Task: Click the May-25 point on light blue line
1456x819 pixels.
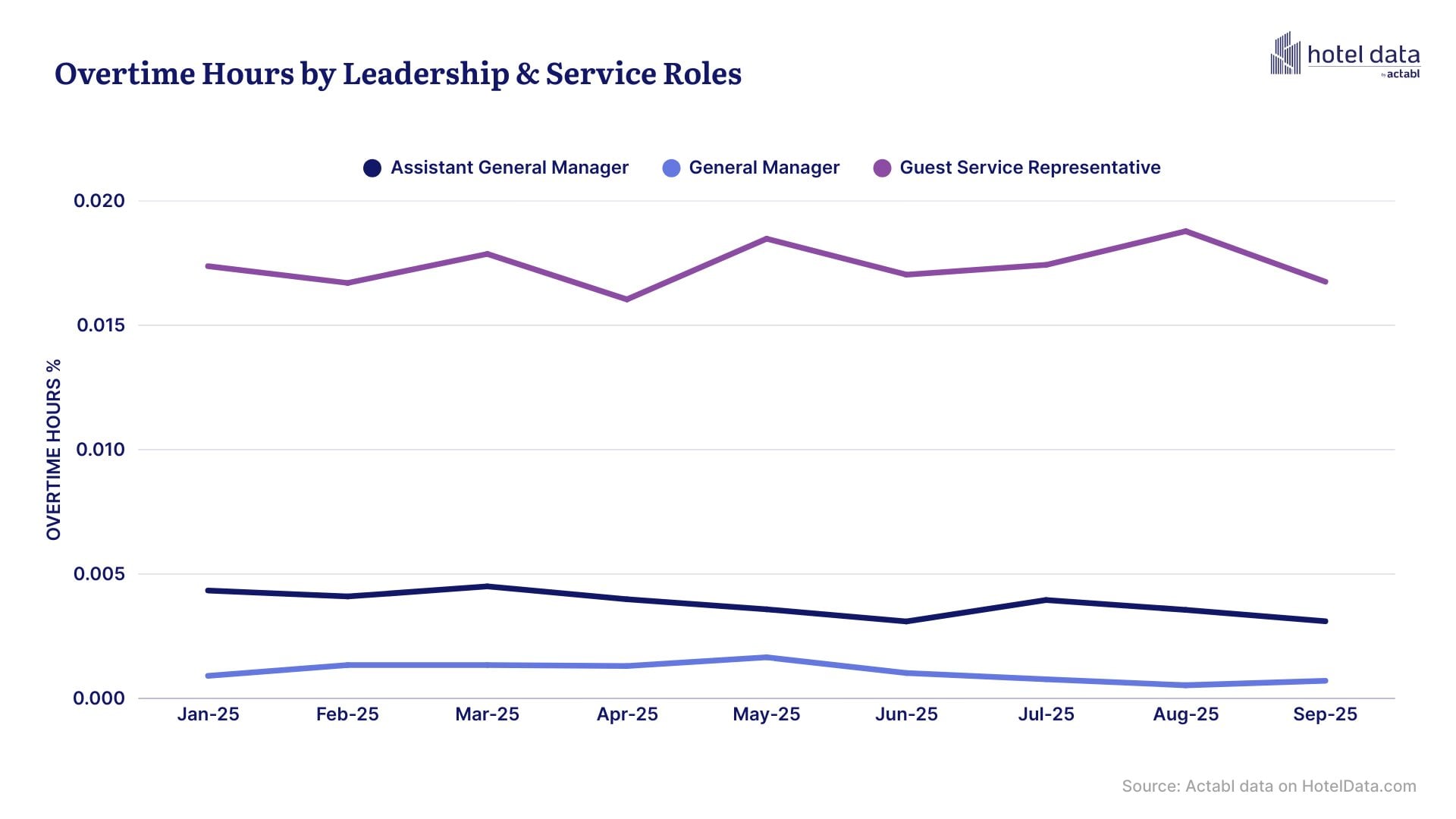Action: (767, 657)
